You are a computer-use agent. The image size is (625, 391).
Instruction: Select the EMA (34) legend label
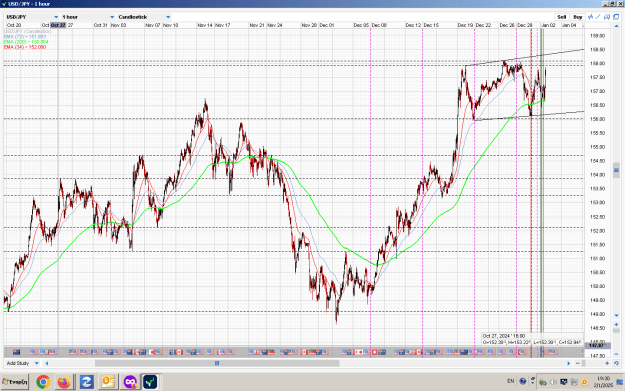25,47
